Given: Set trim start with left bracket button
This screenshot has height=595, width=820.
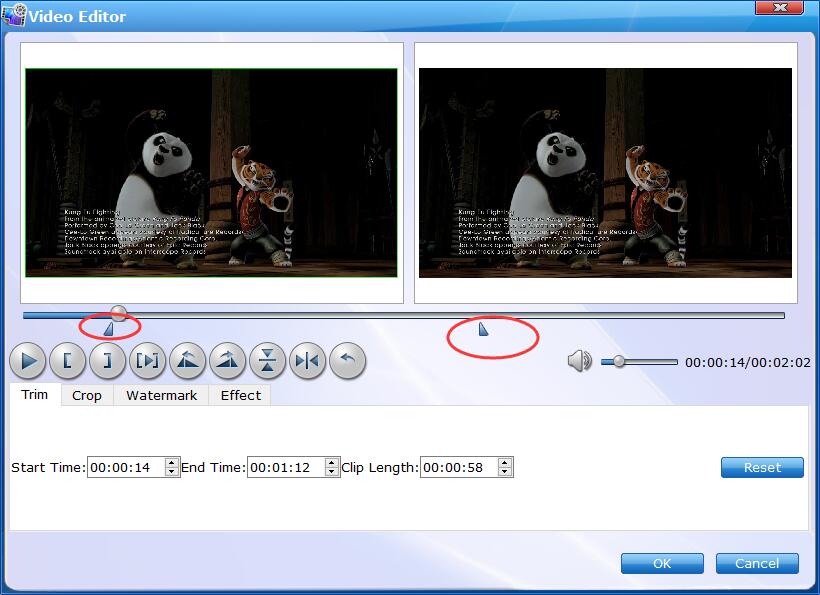Looking at the screenshot, I should [67, 361].
